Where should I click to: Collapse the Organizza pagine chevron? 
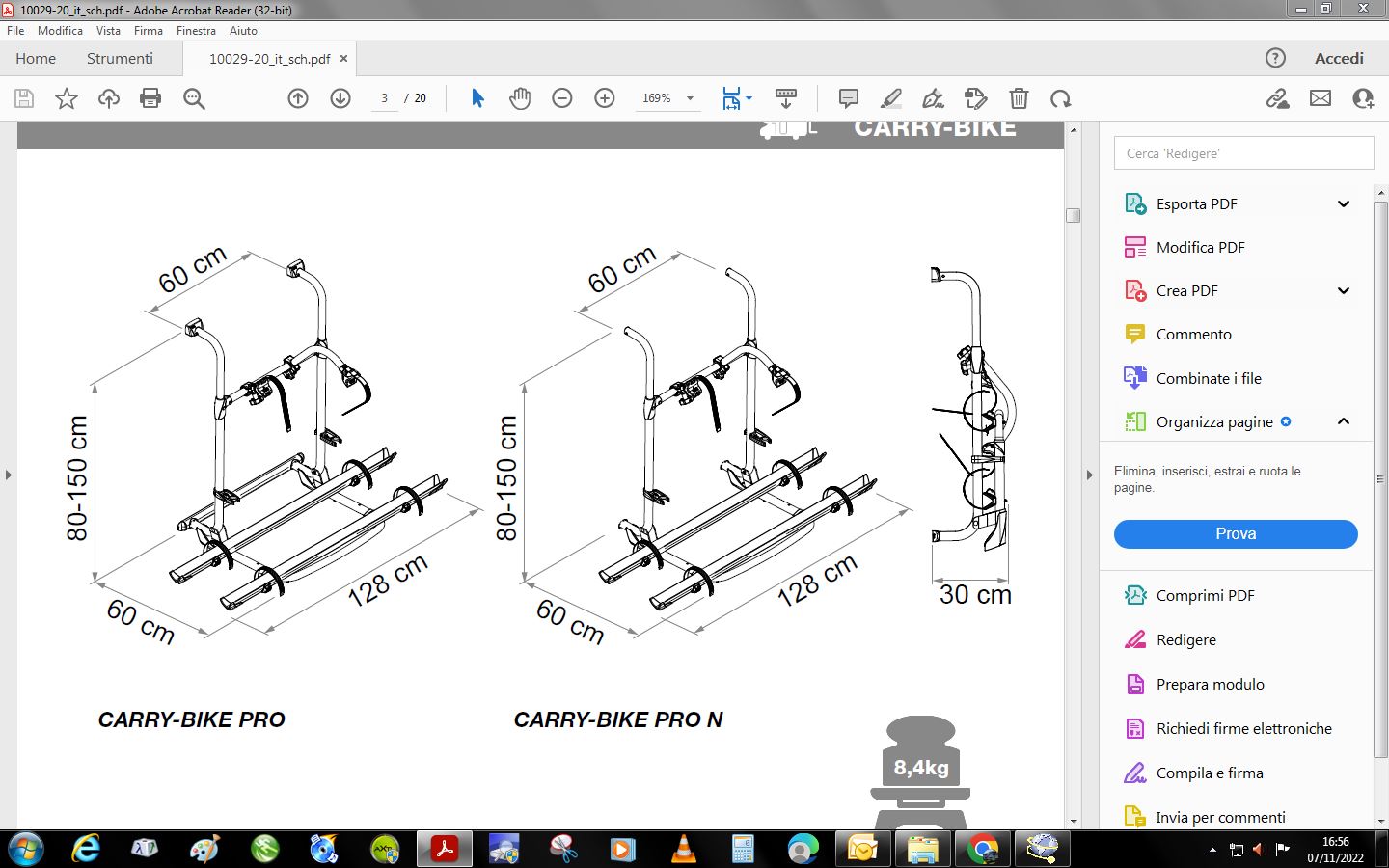(x=1344, y=421)
